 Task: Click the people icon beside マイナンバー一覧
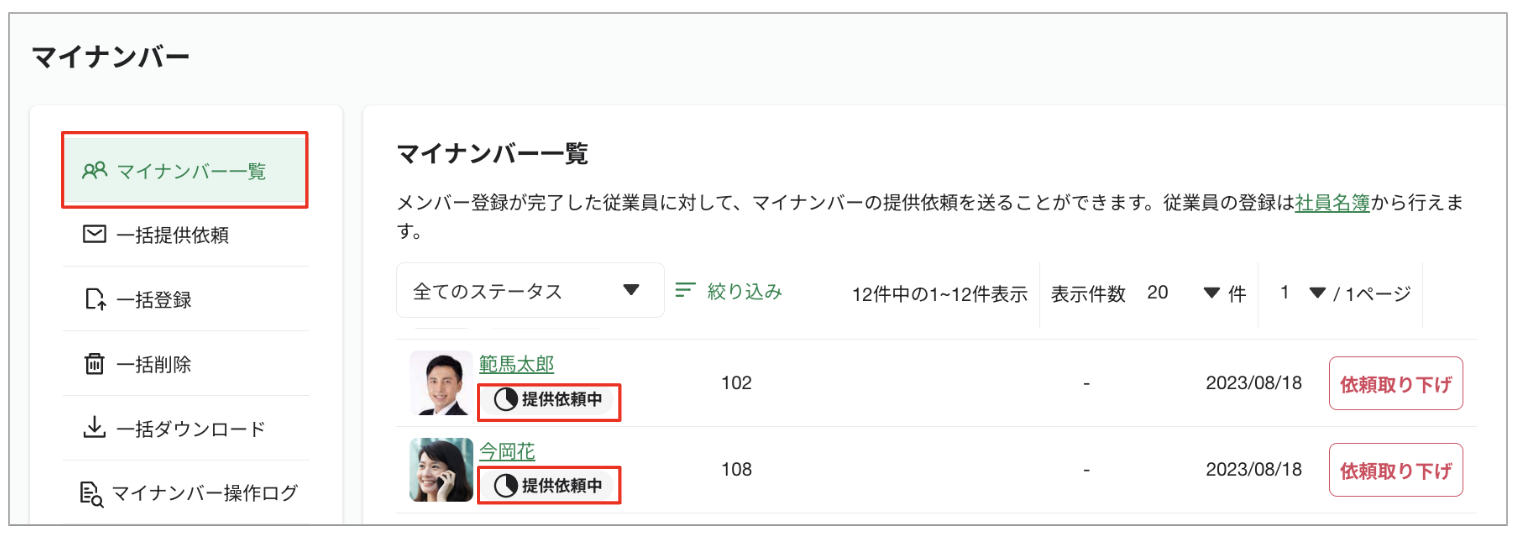point(94,171)
